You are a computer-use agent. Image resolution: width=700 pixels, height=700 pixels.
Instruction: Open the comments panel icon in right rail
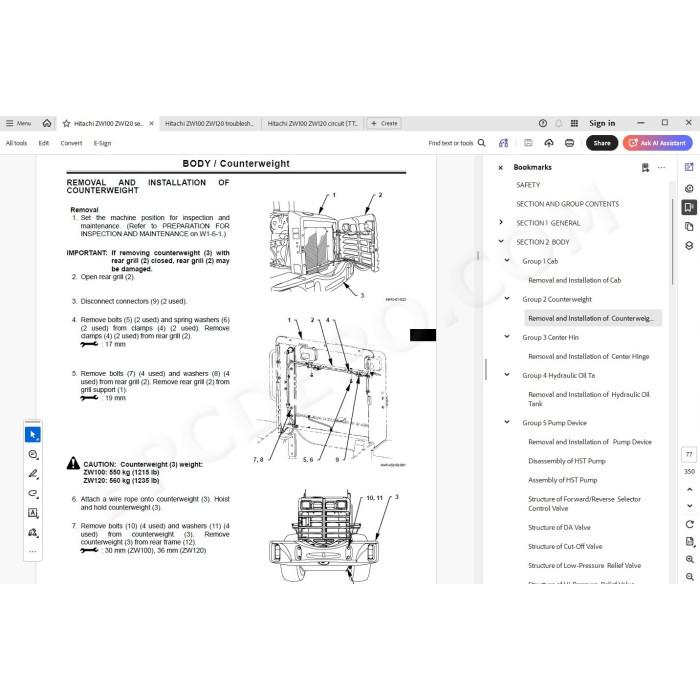coord(689,188)
